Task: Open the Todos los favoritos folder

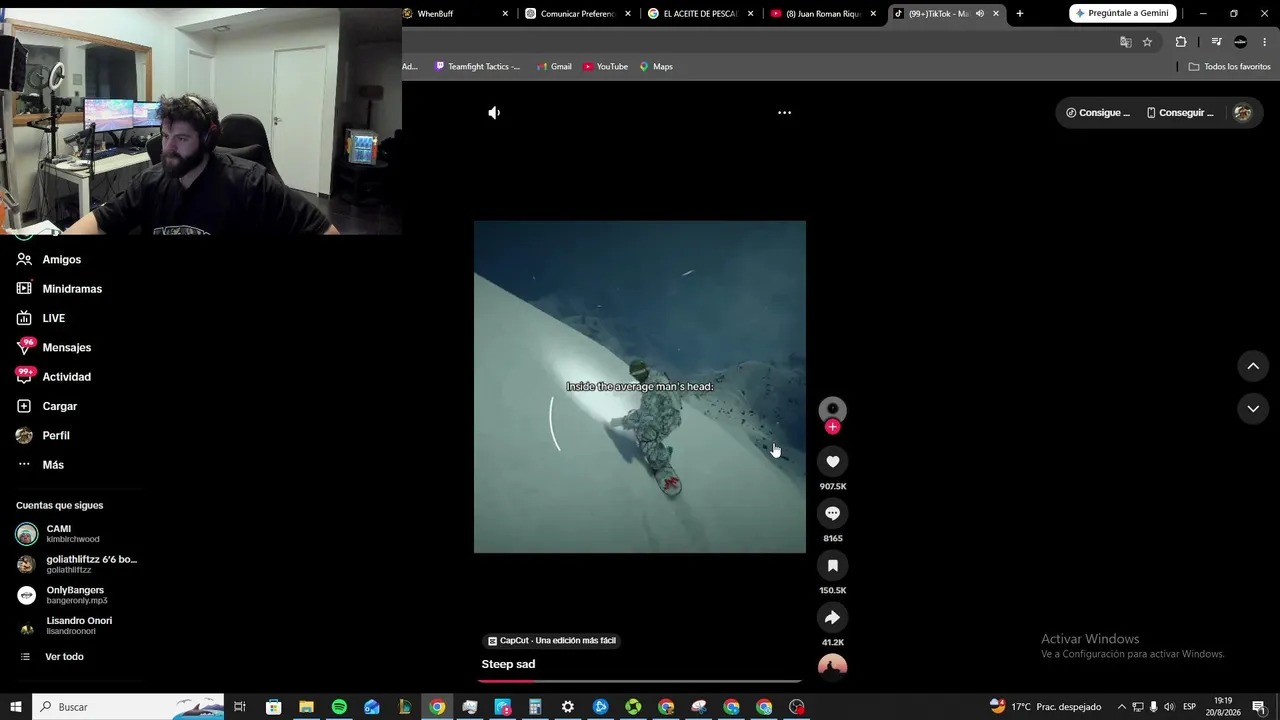Action: [1229, 67]
